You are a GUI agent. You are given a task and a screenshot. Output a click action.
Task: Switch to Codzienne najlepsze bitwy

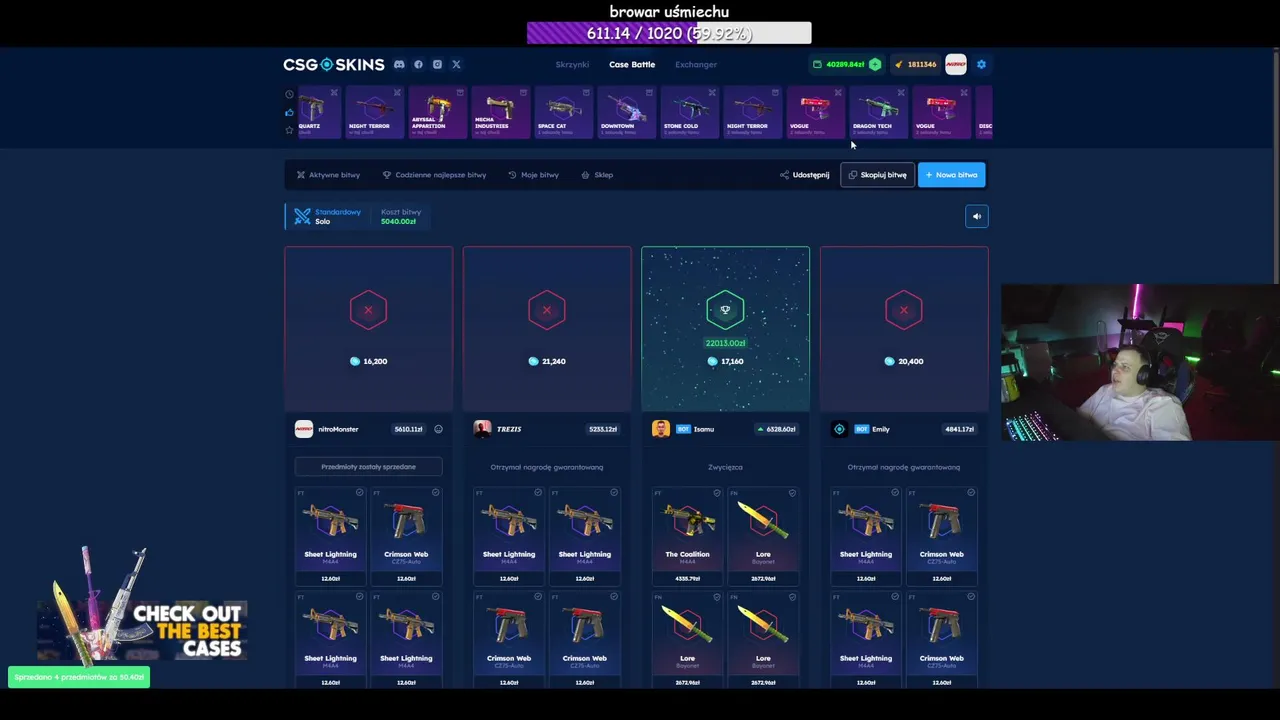(x=434, y=175)
